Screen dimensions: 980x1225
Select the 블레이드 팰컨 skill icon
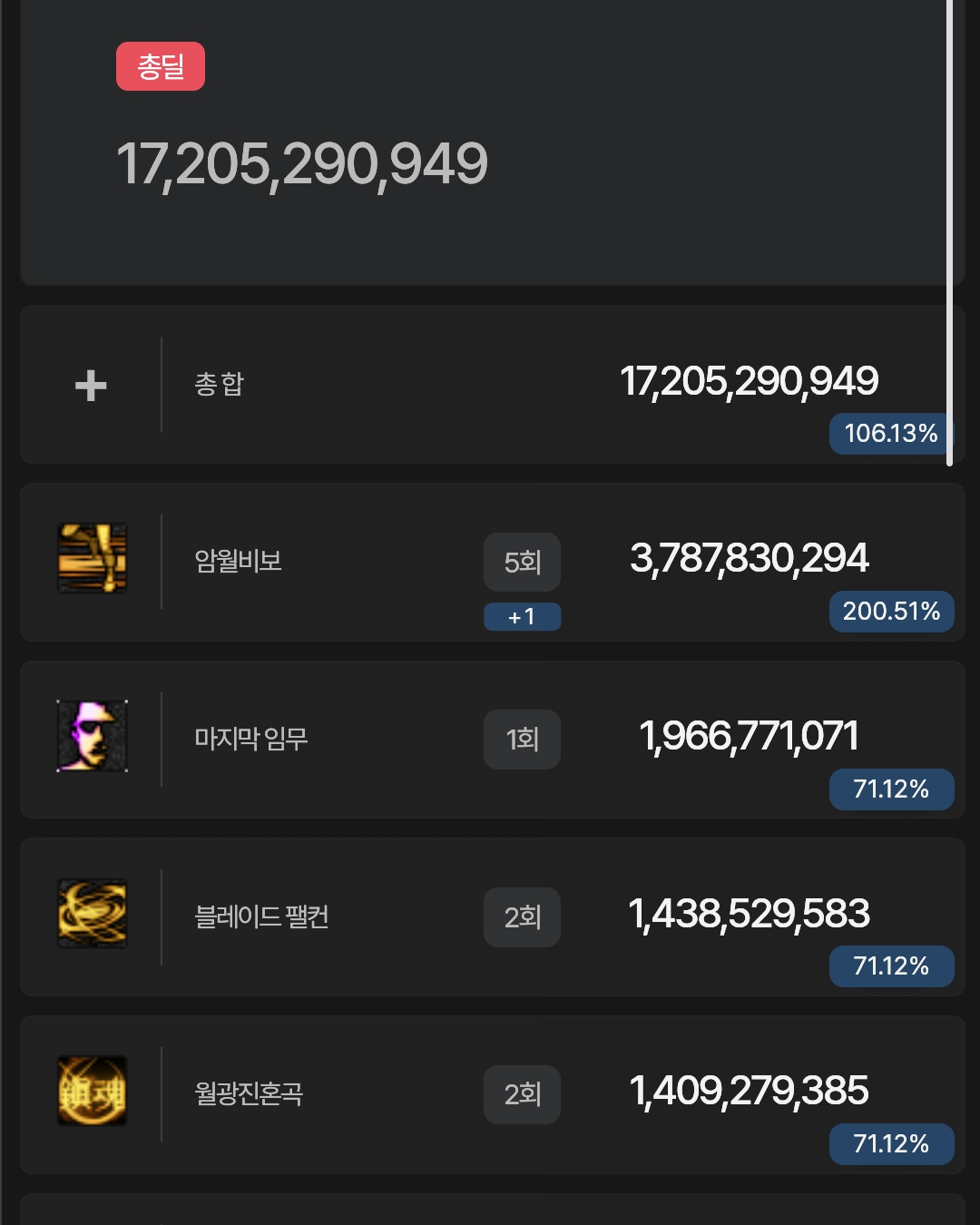(93, 913)
